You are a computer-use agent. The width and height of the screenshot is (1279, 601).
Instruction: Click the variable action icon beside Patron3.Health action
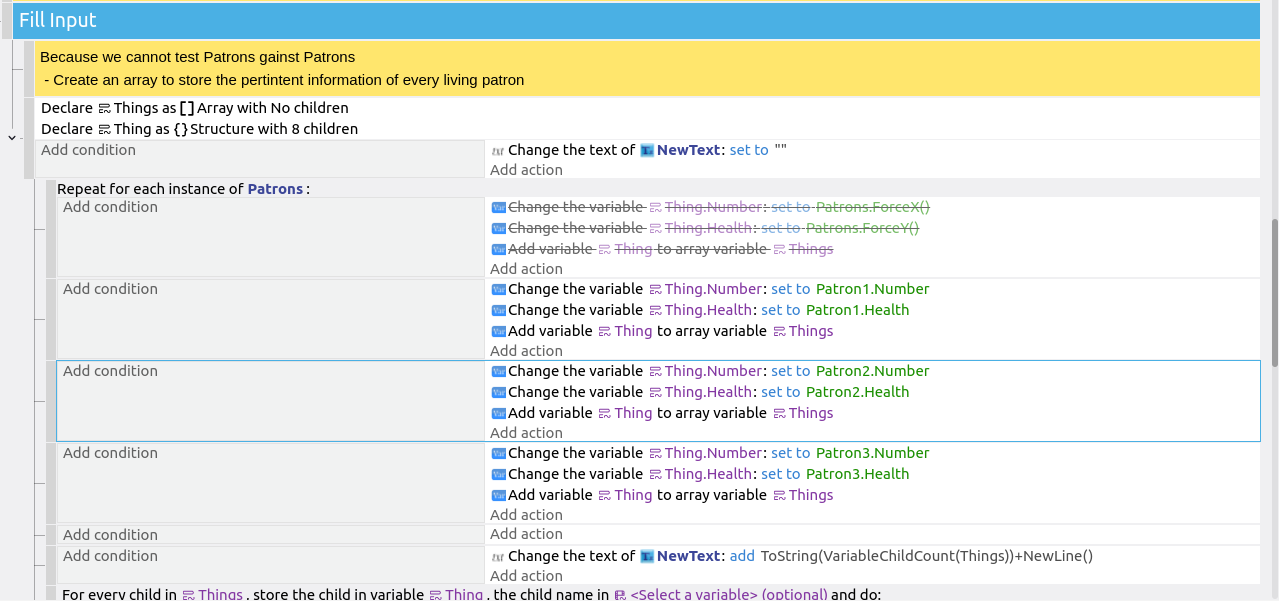tap(499, 474)
